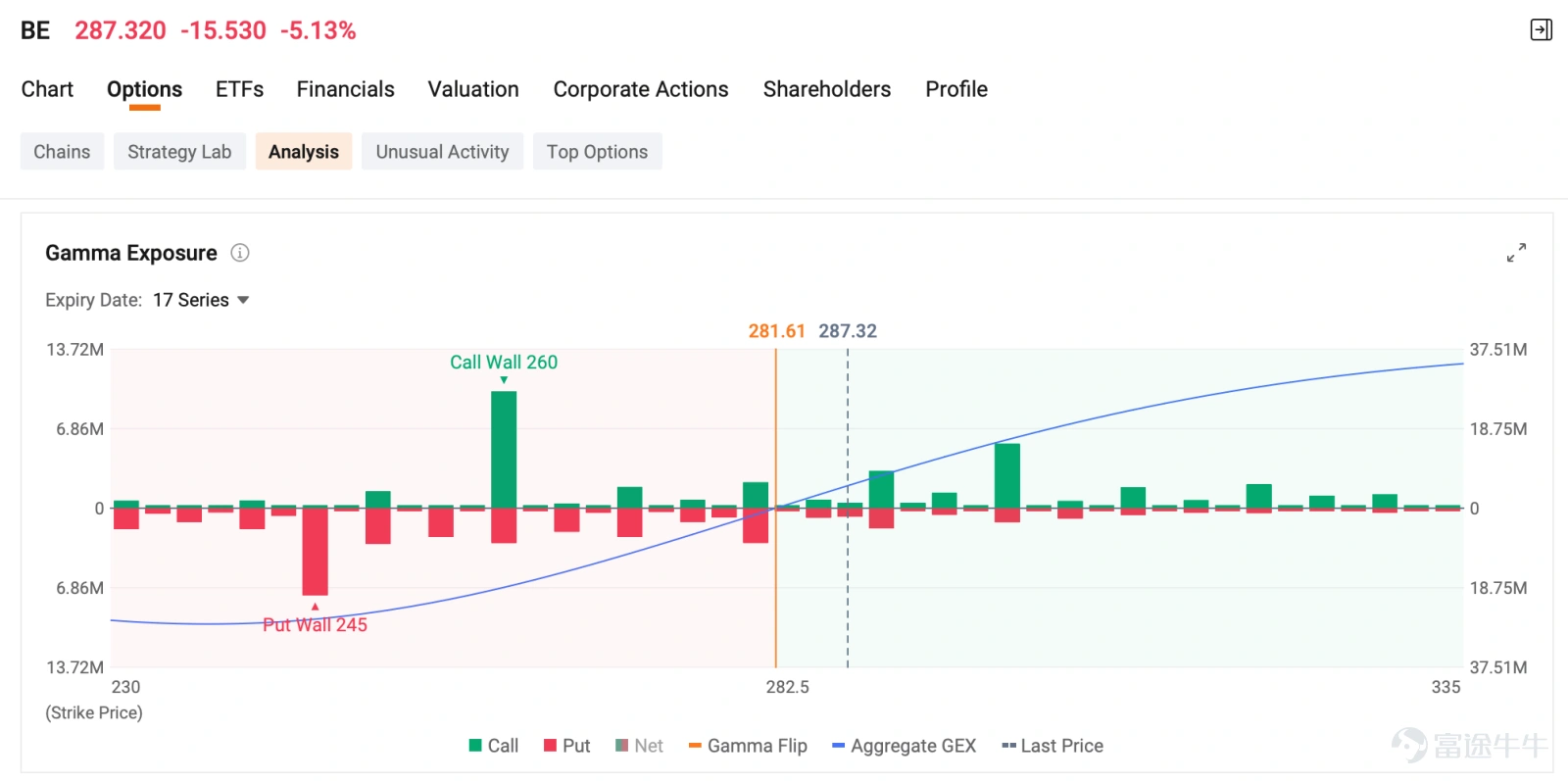The image size is (1568, 781).
Task: Click the Gamma Exposure info icon
Action: [240, 253]
